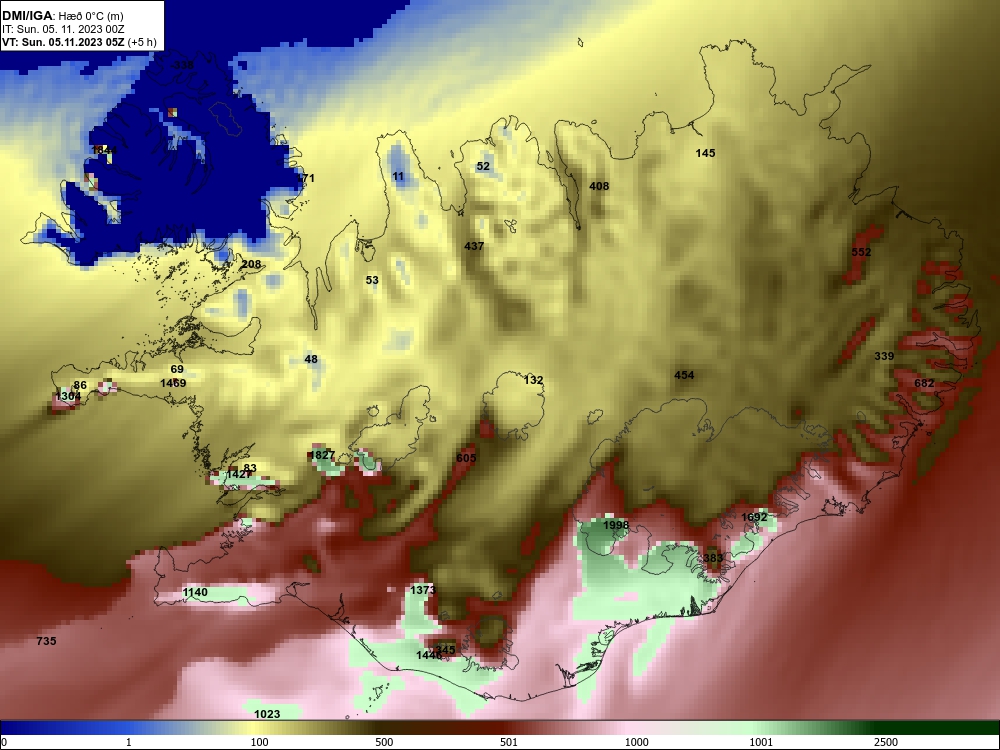Select the map value 1692
Image resolution: width=1000 pixels, height=750 pixels.
pos(754,517)
